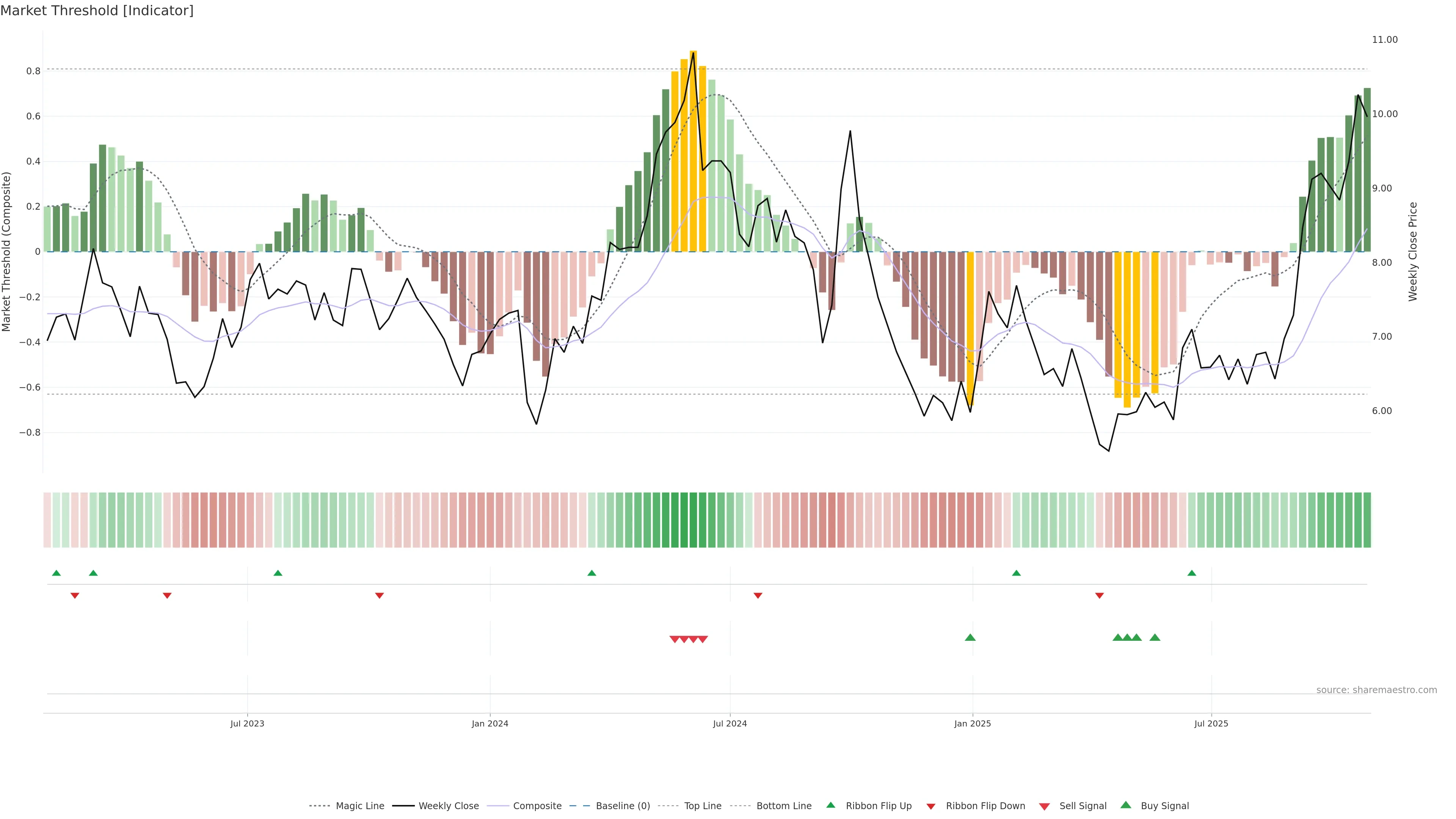Image resolution: width=1456 pixels, height=819 pixels.
Task: Click the lone buy signal triangle near Jan 2025
Action: coord(970,637)
